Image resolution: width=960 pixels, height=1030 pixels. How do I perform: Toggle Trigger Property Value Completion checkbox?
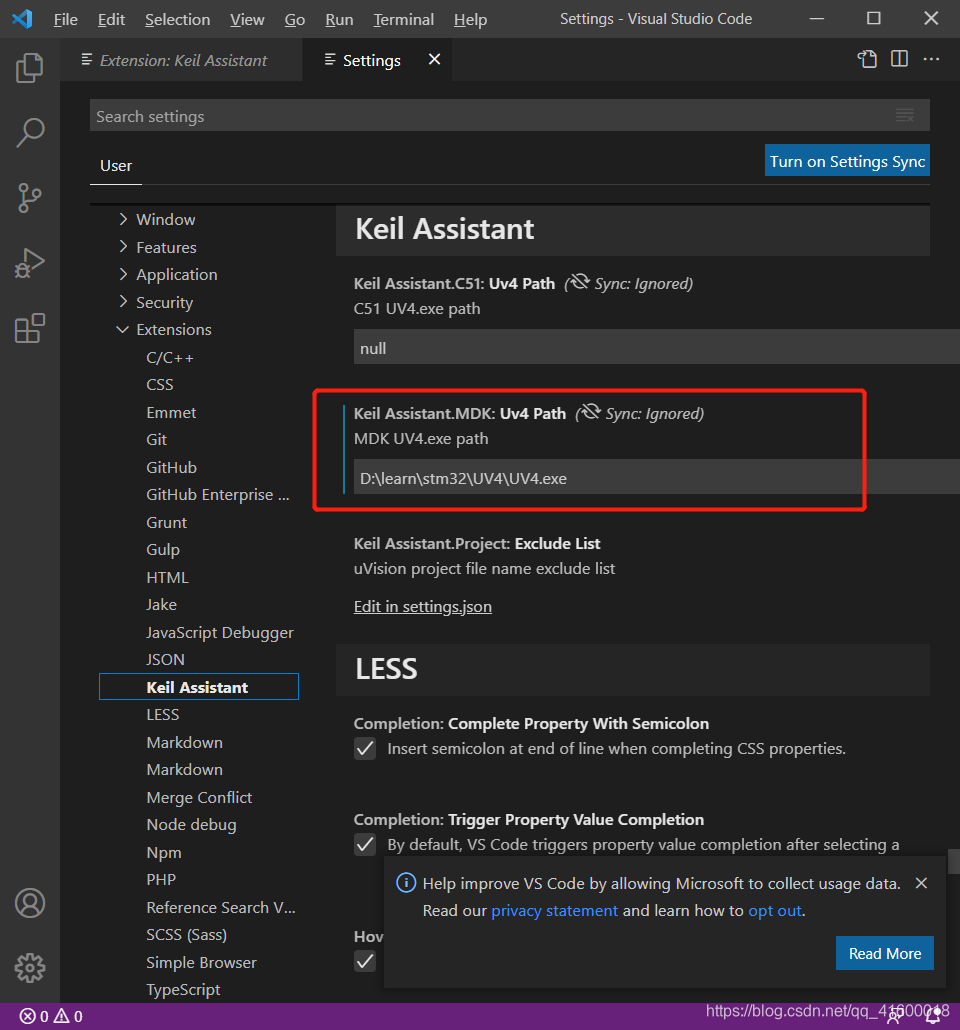pos(365,844)
